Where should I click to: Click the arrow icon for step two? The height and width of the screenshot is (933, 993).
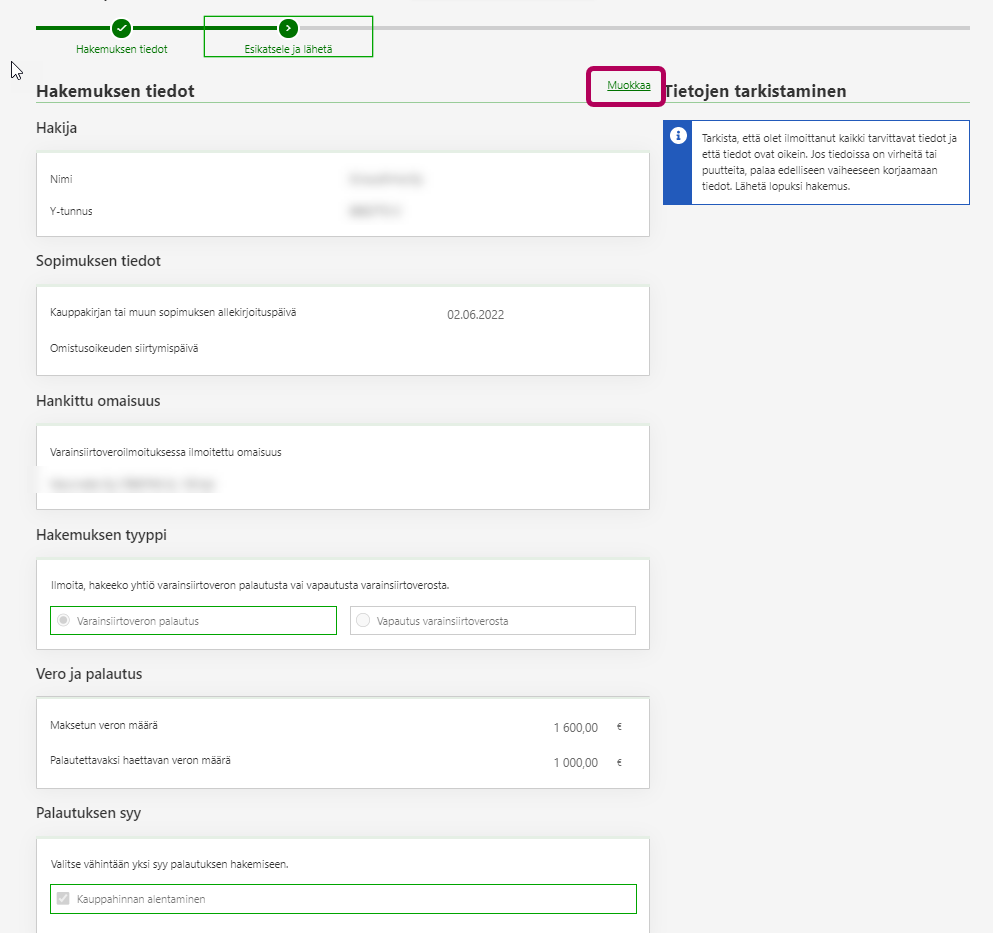288,28
